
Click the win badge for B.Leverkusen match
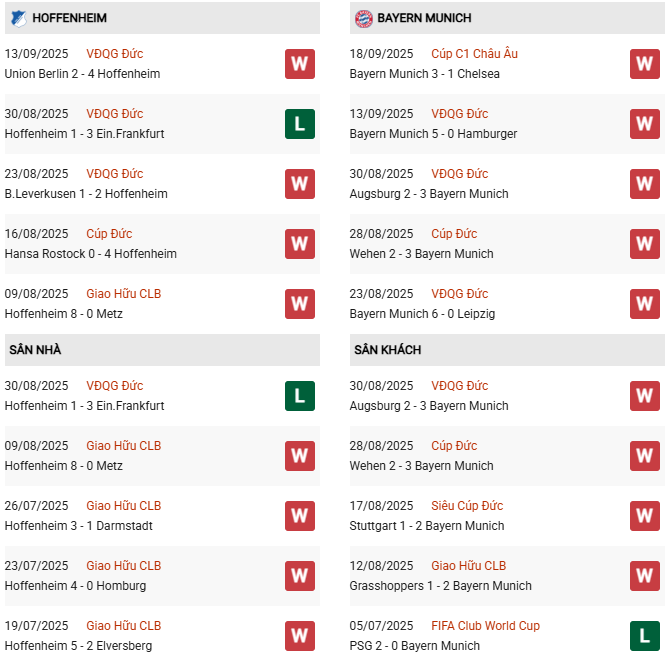click(x=299, y=184)
